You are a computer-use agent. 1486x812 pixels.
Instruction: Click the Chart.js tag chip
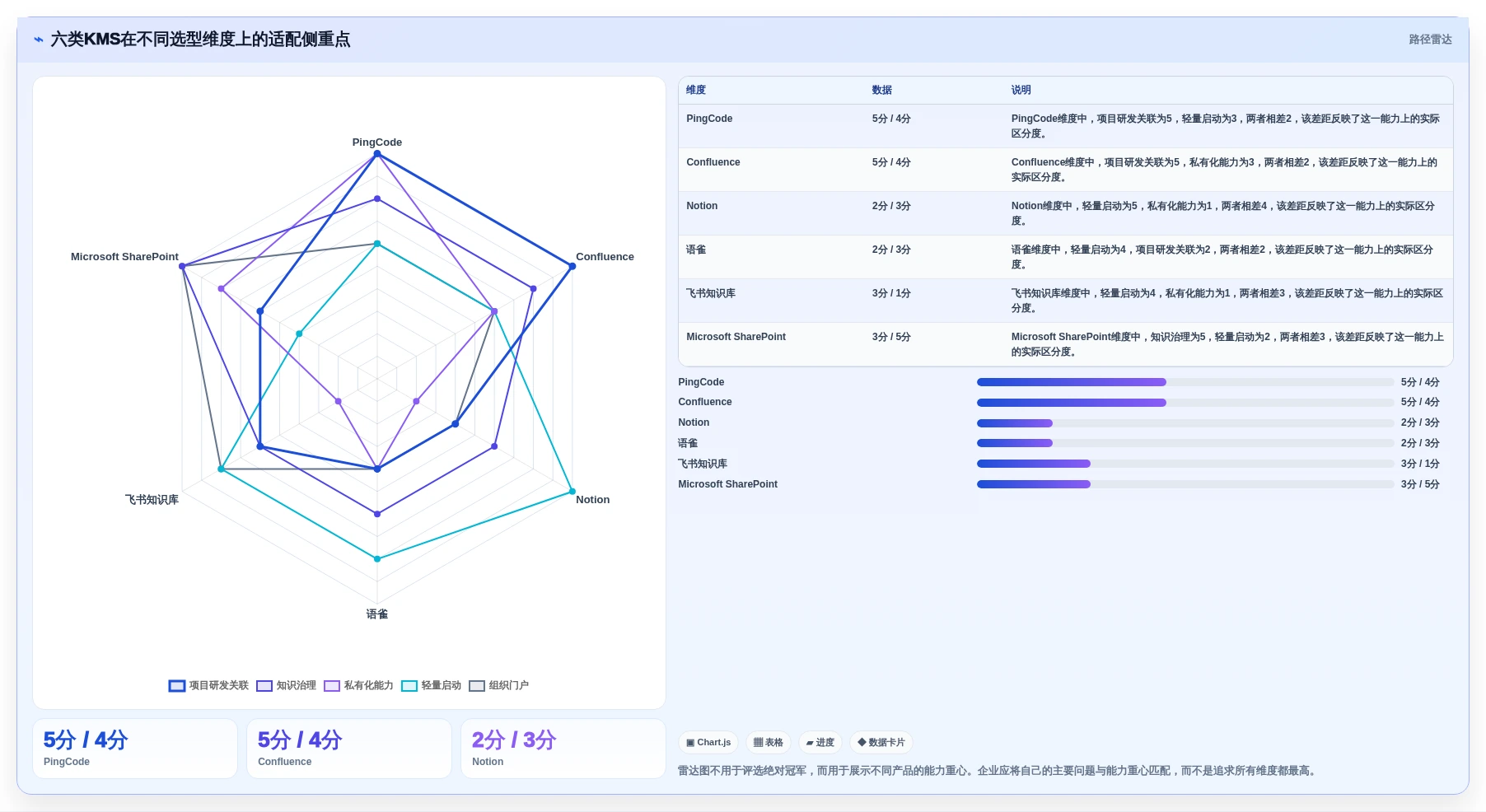(x=708, y=742)
